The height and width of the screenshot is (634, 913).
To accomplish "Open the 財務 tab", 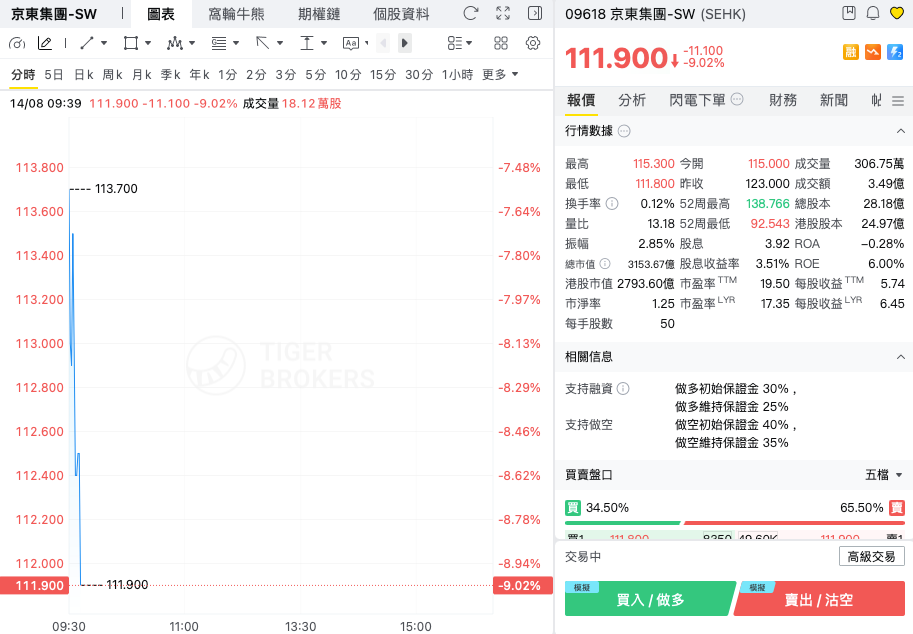I will tap(783, 100).
